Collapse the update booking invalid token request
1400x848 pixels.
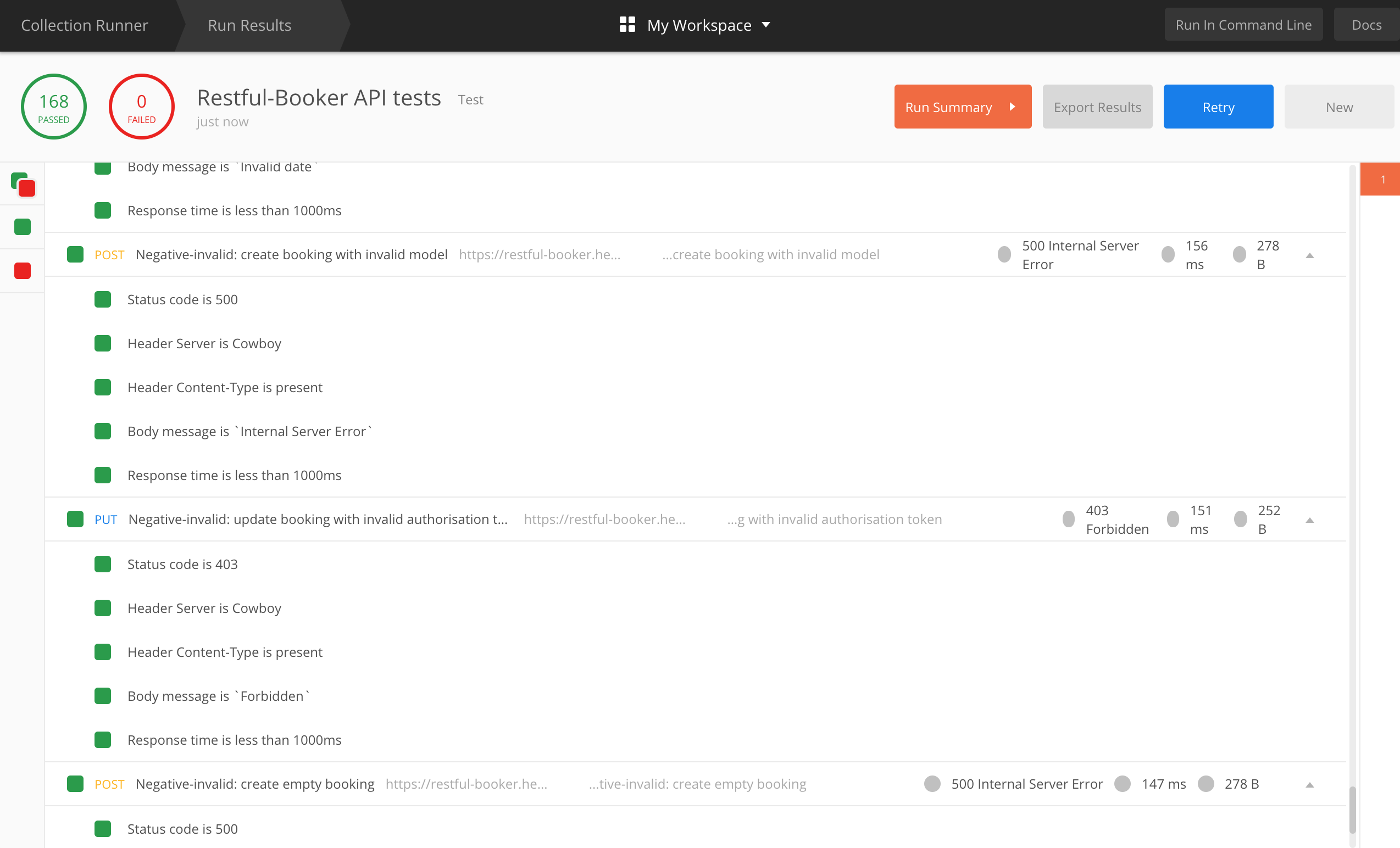(1310, 520)
